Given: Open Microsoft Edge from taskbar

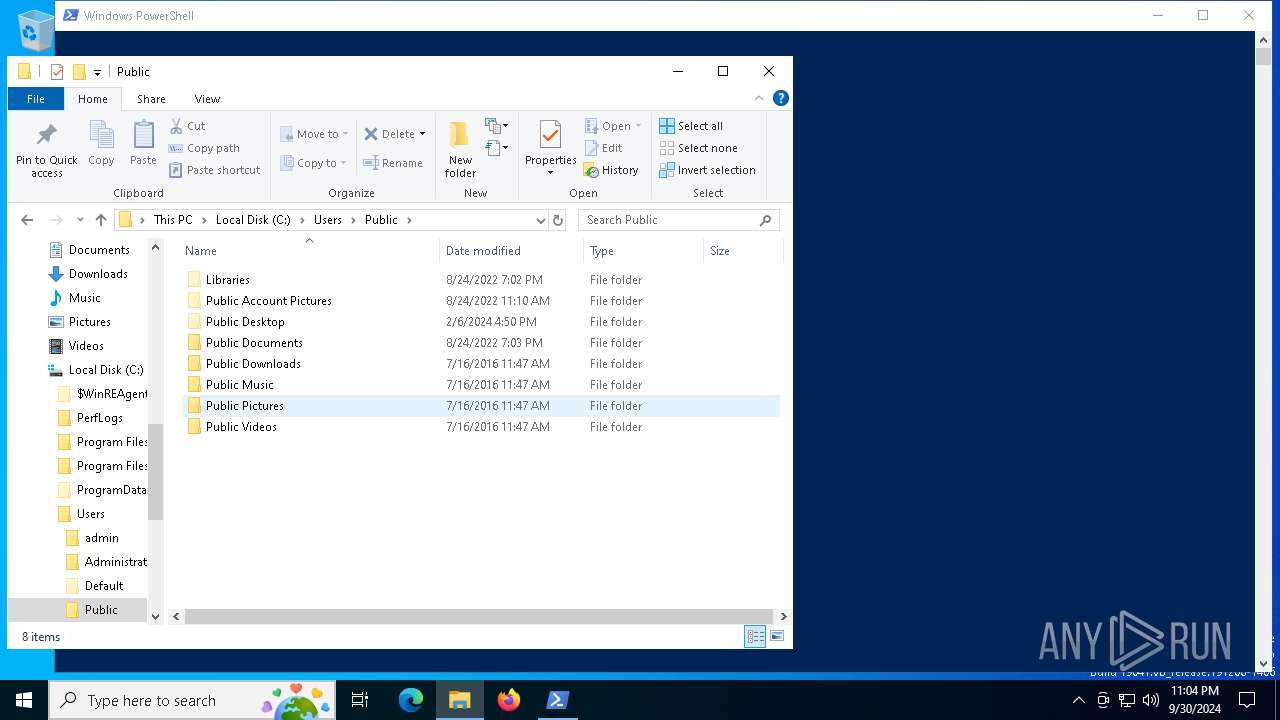Looking at the screenshot, I should click(x=411, y=700).
